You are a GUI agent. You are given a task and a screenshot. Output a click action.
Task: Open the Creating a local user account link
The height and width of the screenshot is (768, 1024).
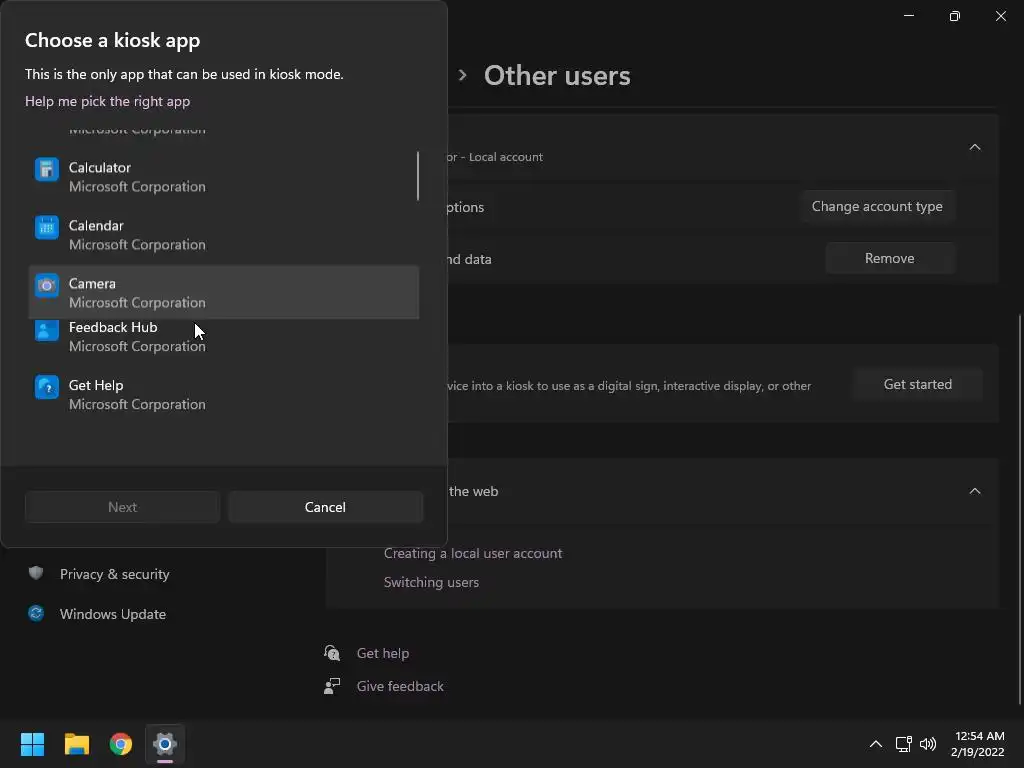pyautogui.click(x=473, y=553)
